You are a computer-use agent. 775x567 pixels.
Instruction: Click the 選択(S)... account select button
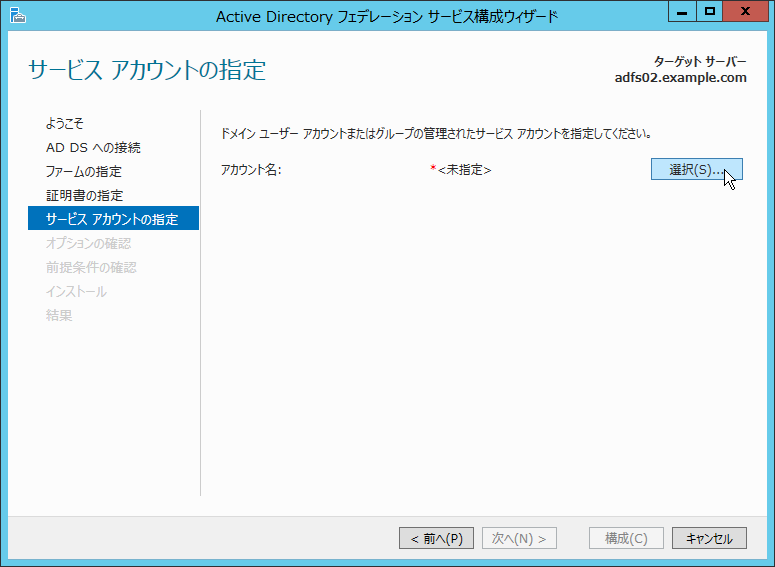click(696, 169)
